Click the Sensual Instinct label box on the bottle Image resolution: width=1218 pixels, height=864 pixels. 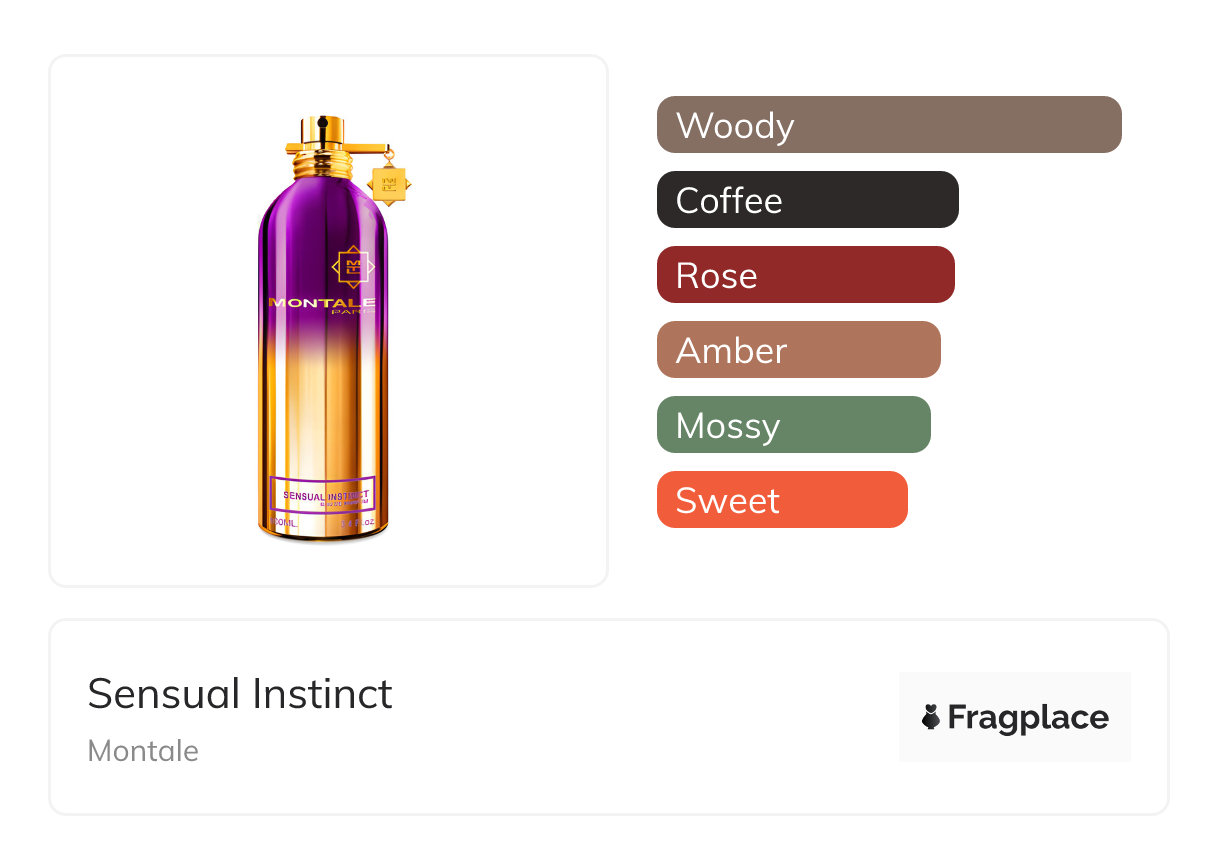322,494
